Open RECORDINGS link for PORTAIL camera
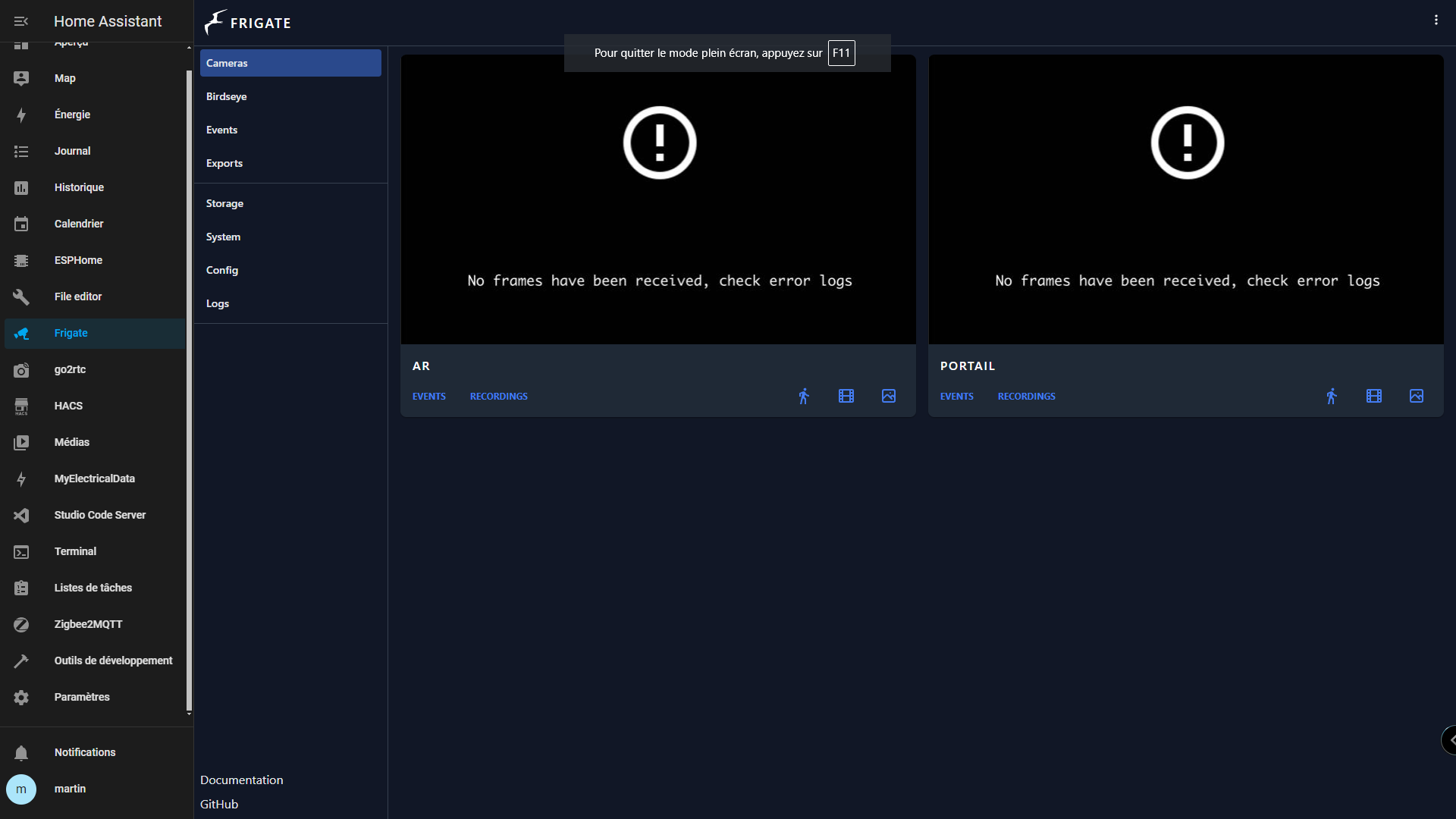Viewport: 1456px width, 819px height. click(1026, 397)
